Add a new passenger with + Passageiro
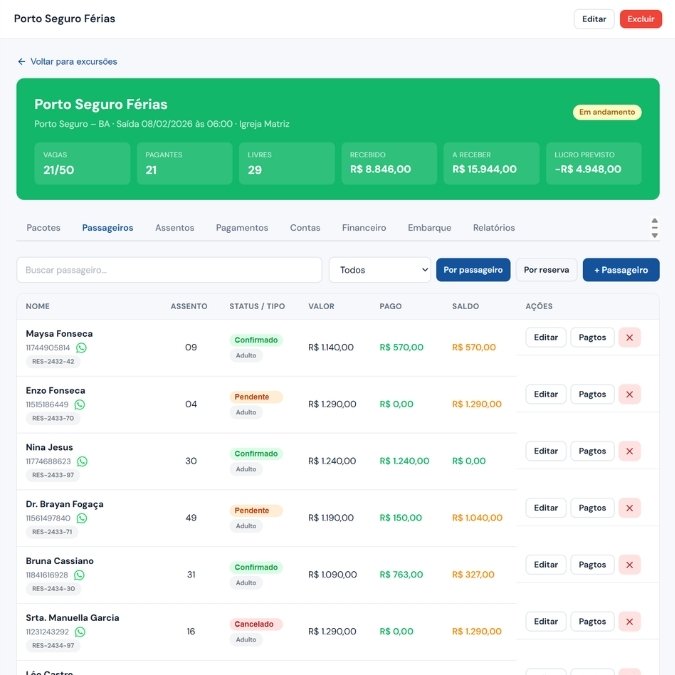 621,270
